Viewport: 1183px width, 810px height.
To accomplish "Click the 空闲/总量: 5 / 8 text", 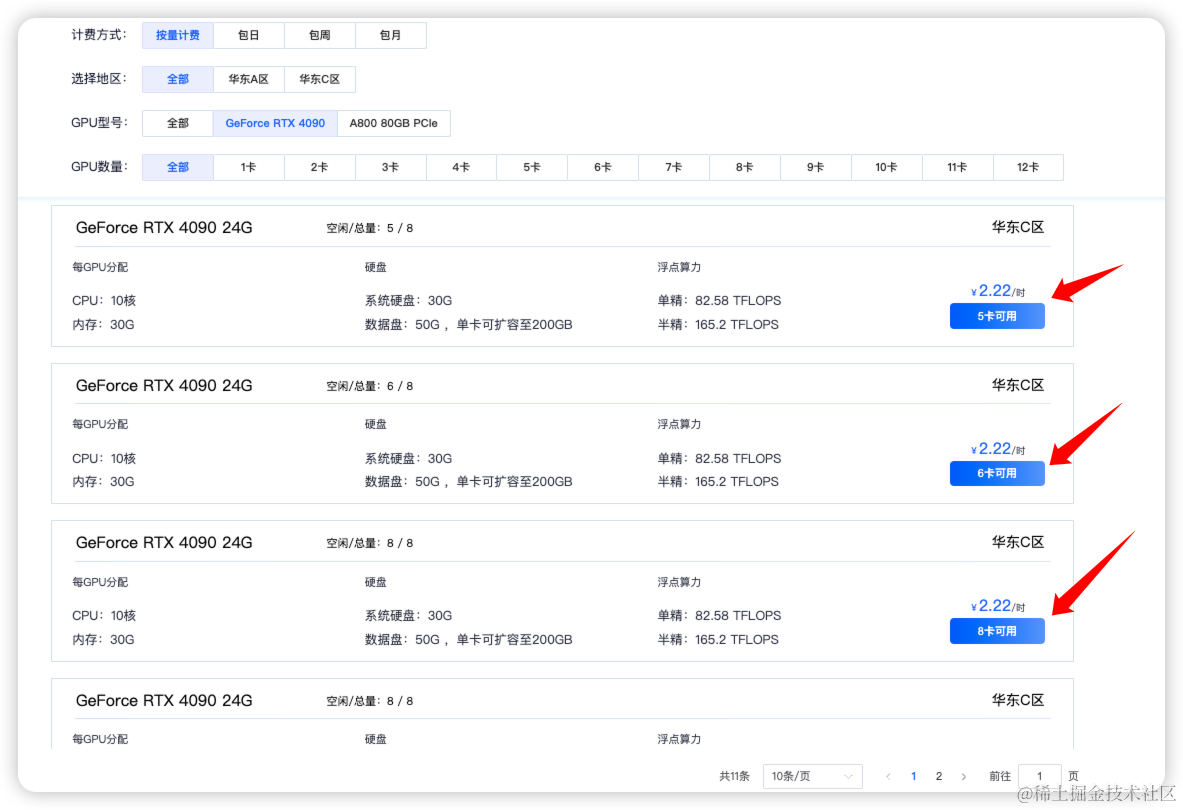I will (x=370, y=228).
